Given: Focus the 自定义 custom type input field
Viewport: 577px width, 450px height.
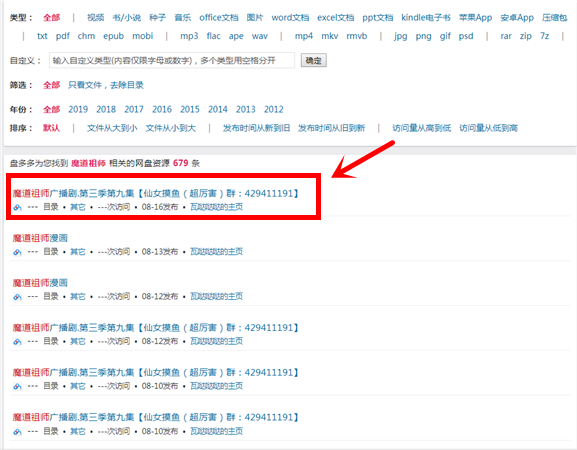Looking at the screenshot, I should 172,60.
